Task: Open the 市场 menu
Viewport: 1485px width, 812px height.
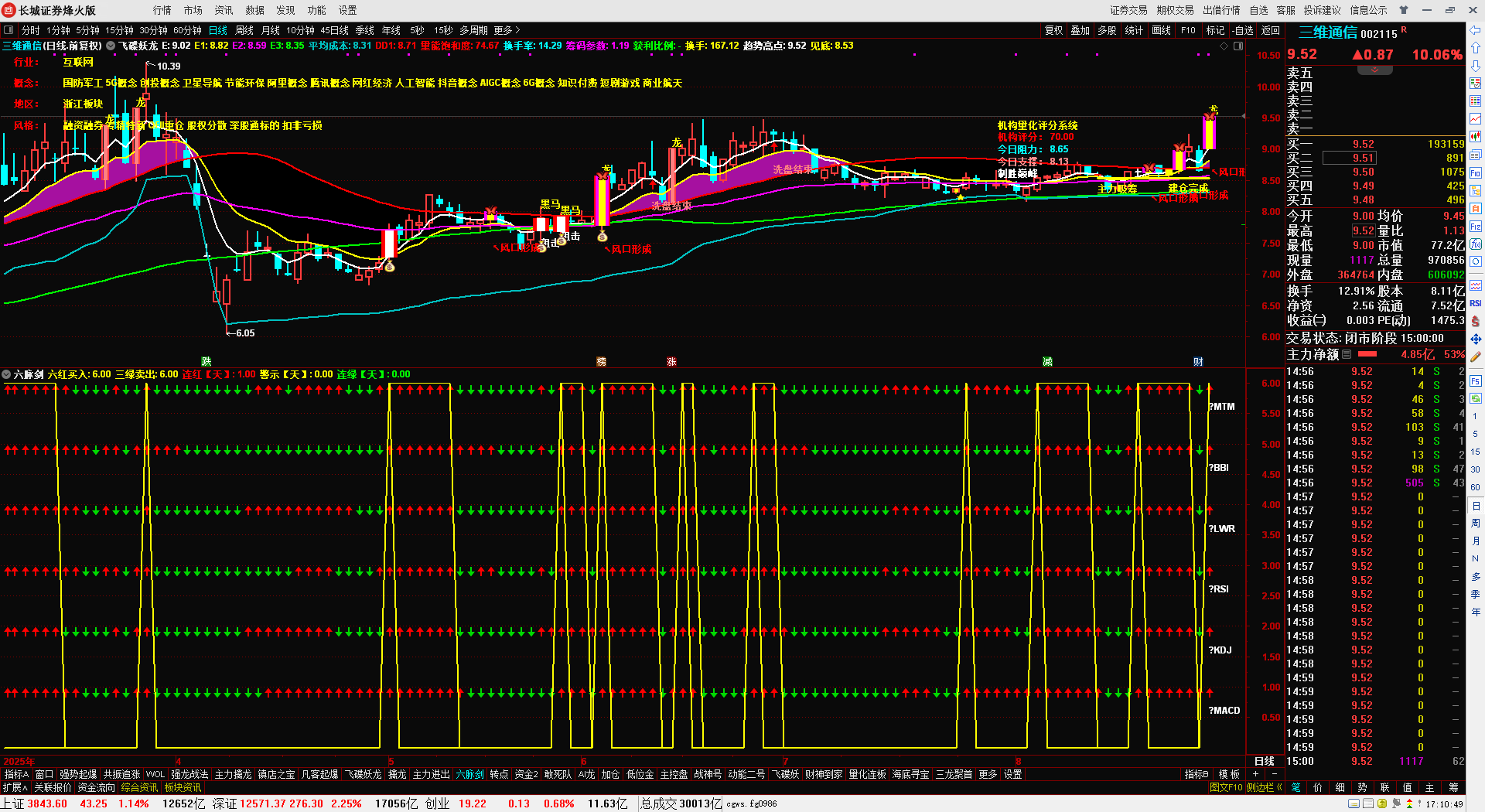Action: [193, 10]
